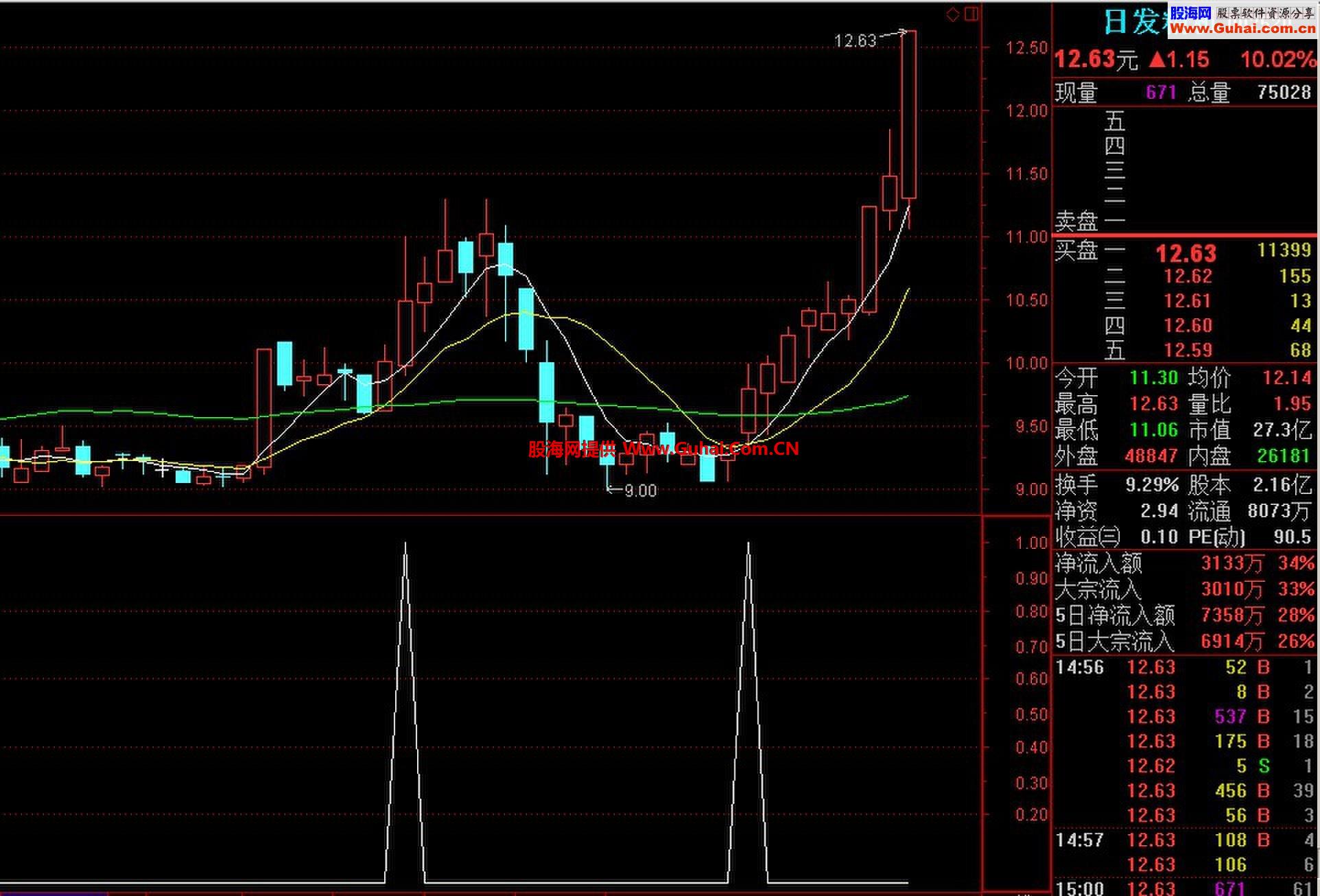
Task: Click the latest limit-up red candlestick
Action: [908, 115]
